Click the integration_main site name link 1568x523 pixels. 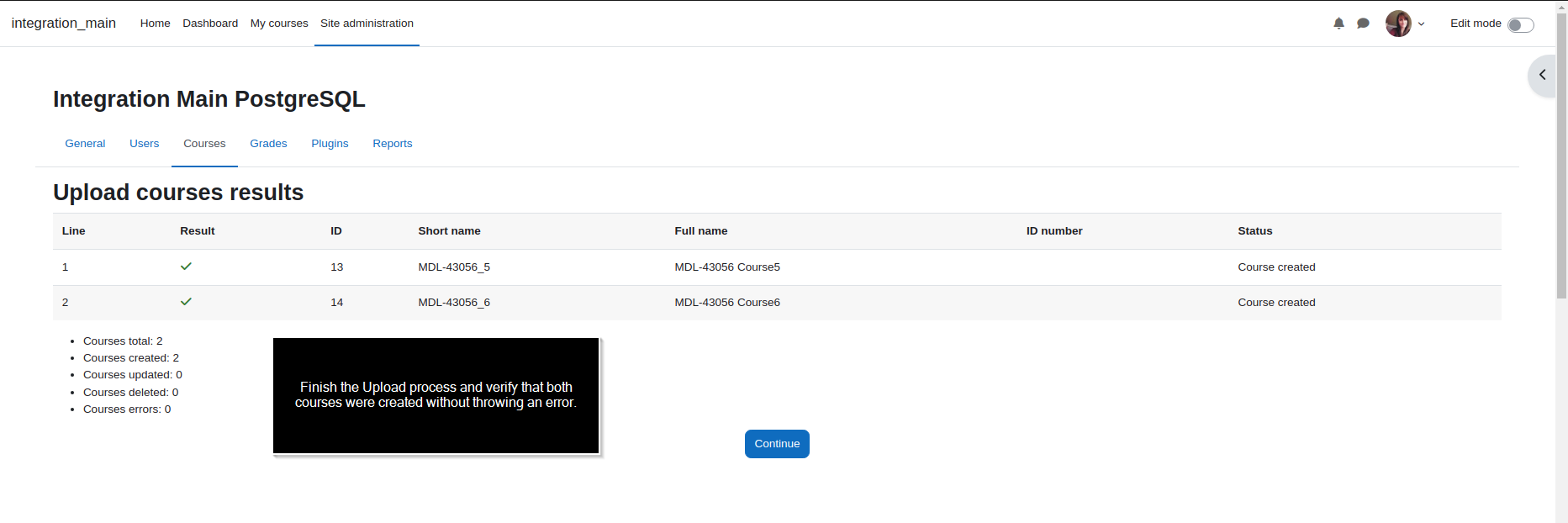(x=64, y=24)
